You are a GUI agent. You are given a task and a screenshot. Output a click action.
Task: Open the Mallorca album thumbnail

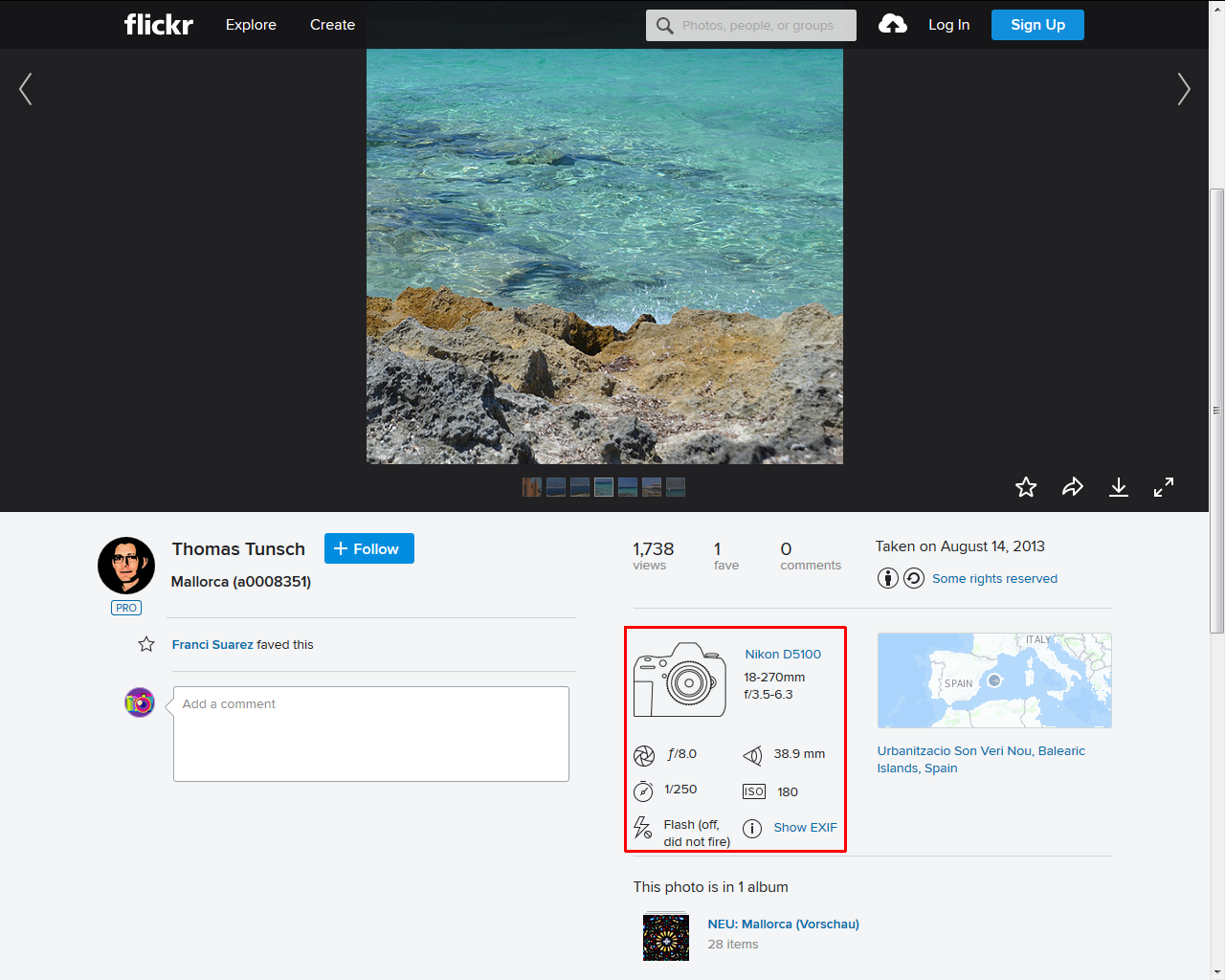click(666, 937)
